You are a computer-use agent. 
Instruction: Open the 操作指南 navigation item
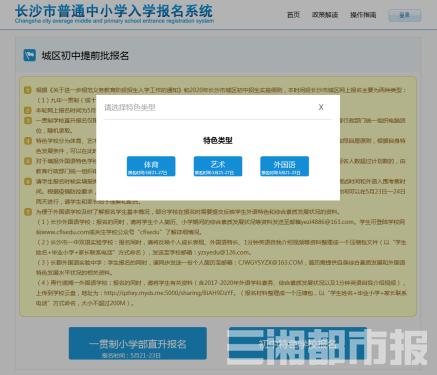pos(363,15)
